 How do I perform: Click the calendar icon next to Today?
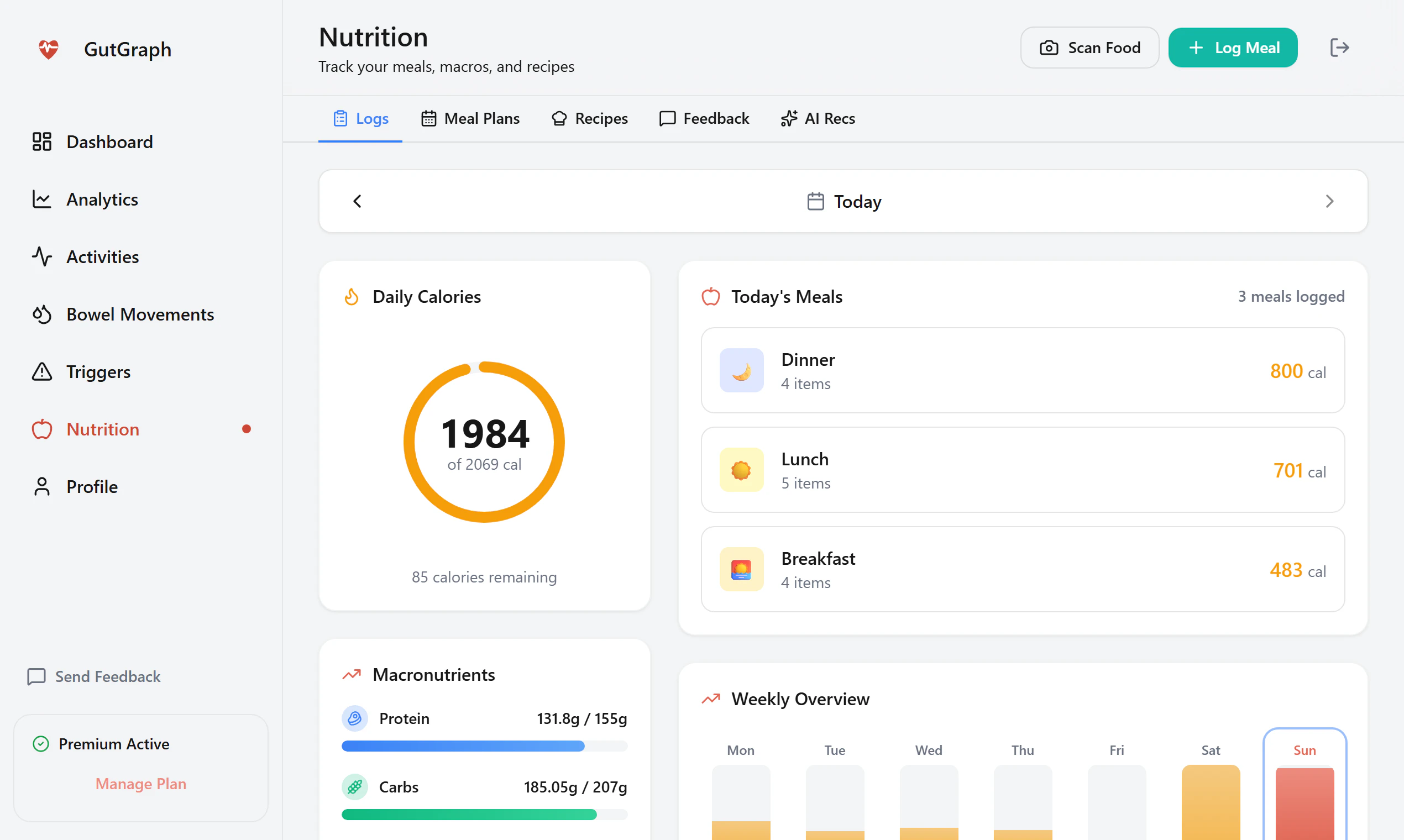point(815,201)
